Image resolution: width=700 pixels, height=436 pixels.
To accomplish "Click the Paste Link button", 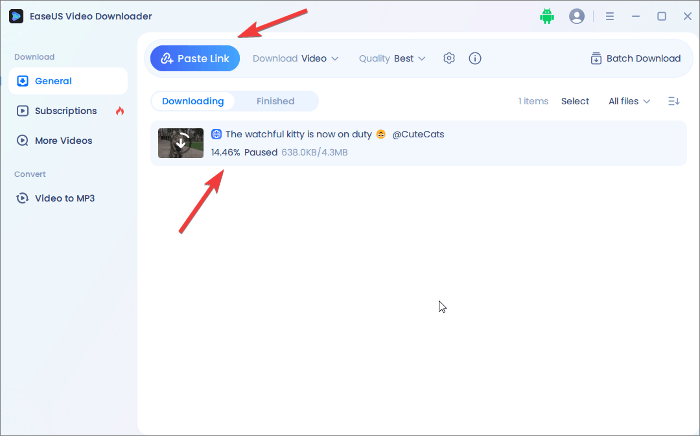I will tap(195, 58).
